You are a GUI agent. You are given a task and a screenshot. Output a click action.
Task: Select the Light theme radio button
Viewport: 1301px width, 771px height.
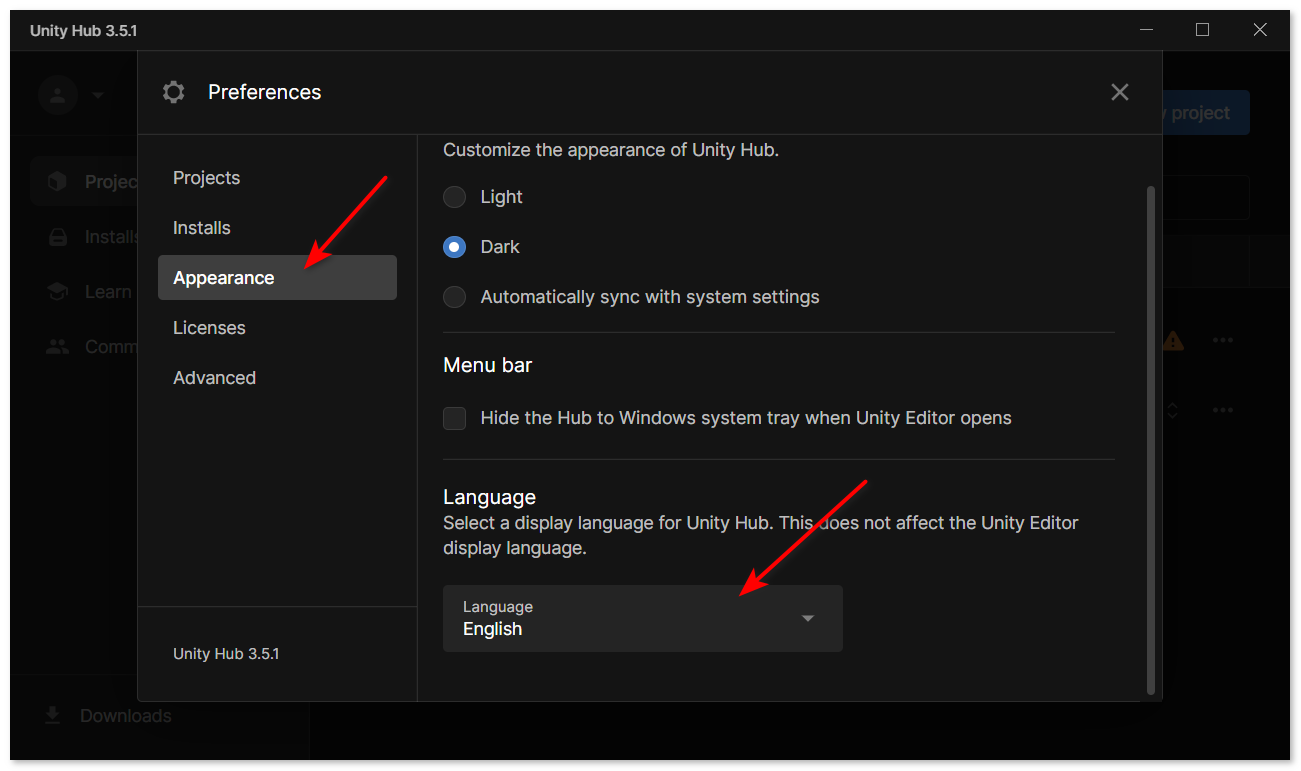tap(455, 197)
